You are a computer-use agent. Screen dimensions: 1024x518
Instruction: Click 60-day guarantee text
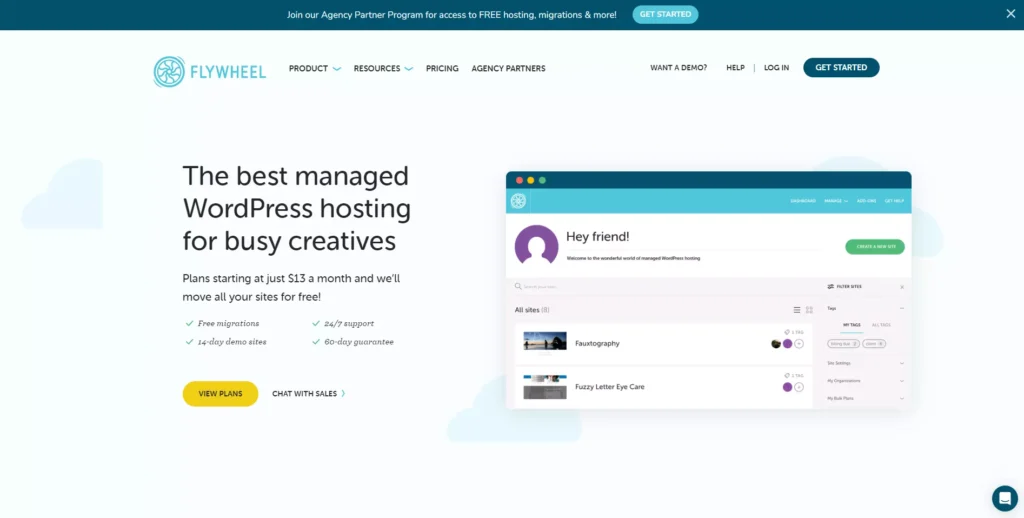tap(359, 342)
